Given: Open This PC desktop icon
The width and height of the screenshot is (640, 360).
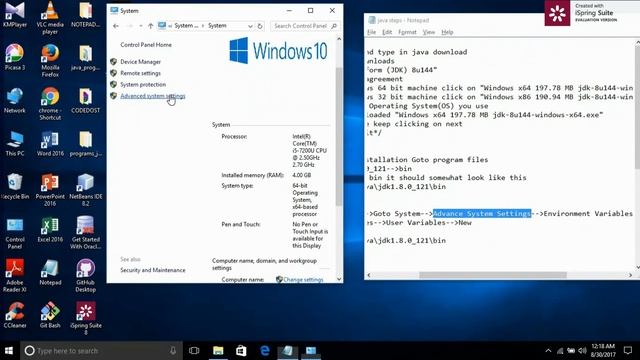Looking at the screenshot, I should click(15, 144).
